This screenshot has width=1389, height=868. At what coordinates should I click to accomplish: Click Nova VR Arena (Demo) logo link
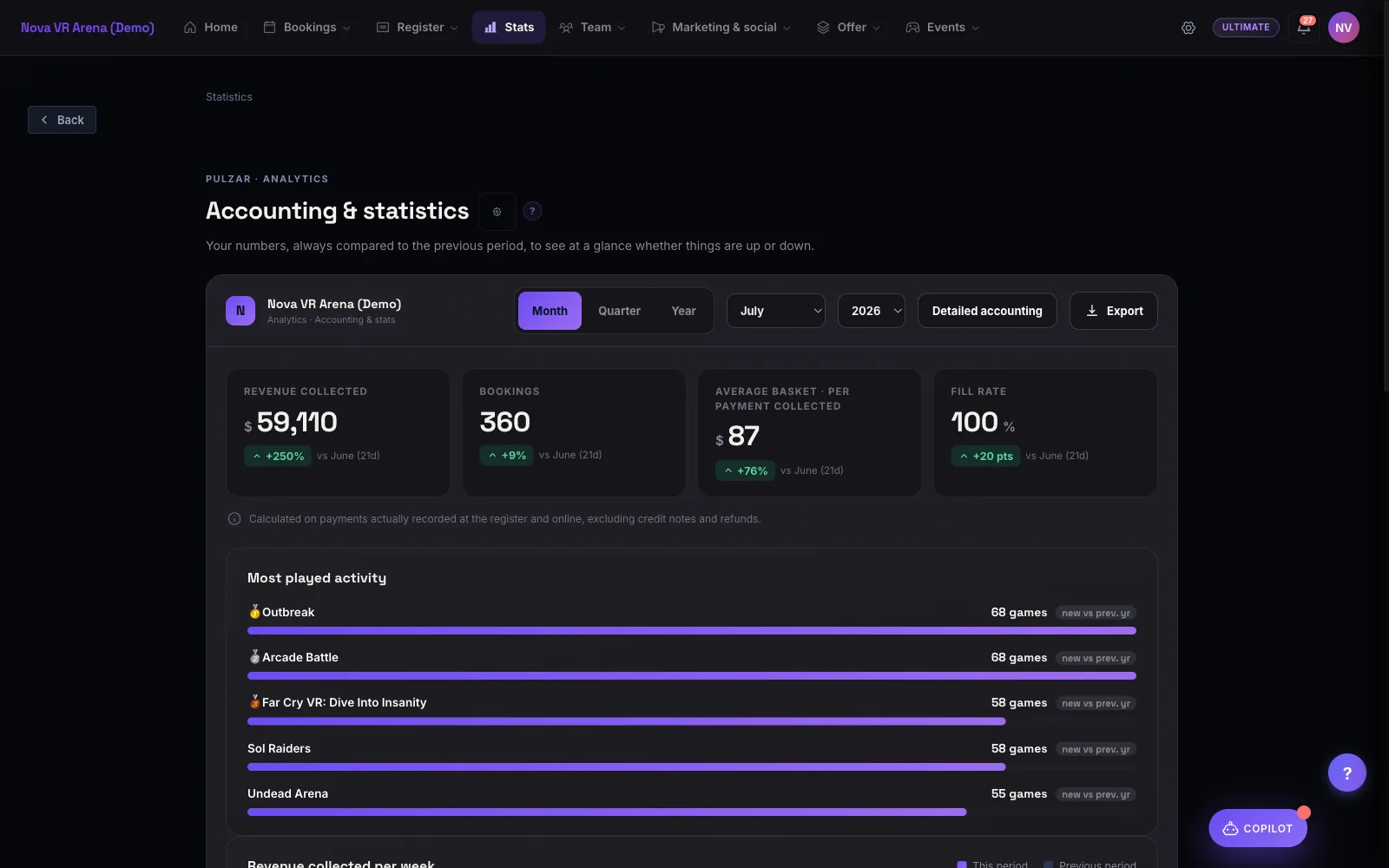point(88,28)
